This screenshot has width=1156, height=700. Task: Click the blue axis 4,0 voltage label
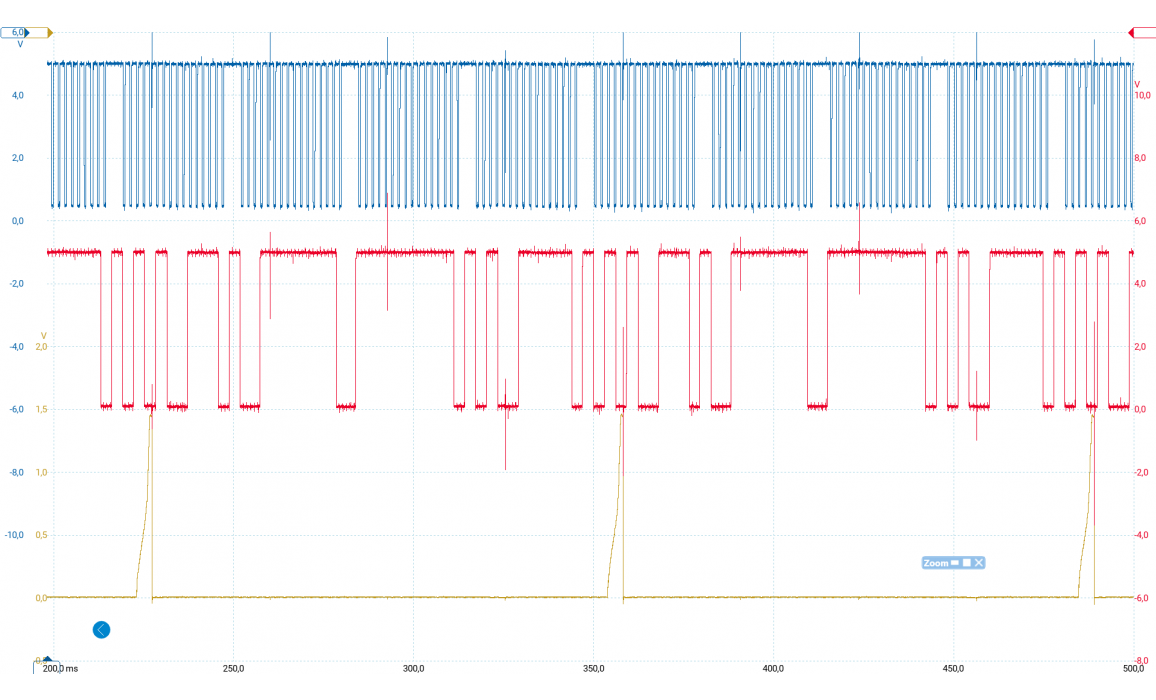coord(18,95)
